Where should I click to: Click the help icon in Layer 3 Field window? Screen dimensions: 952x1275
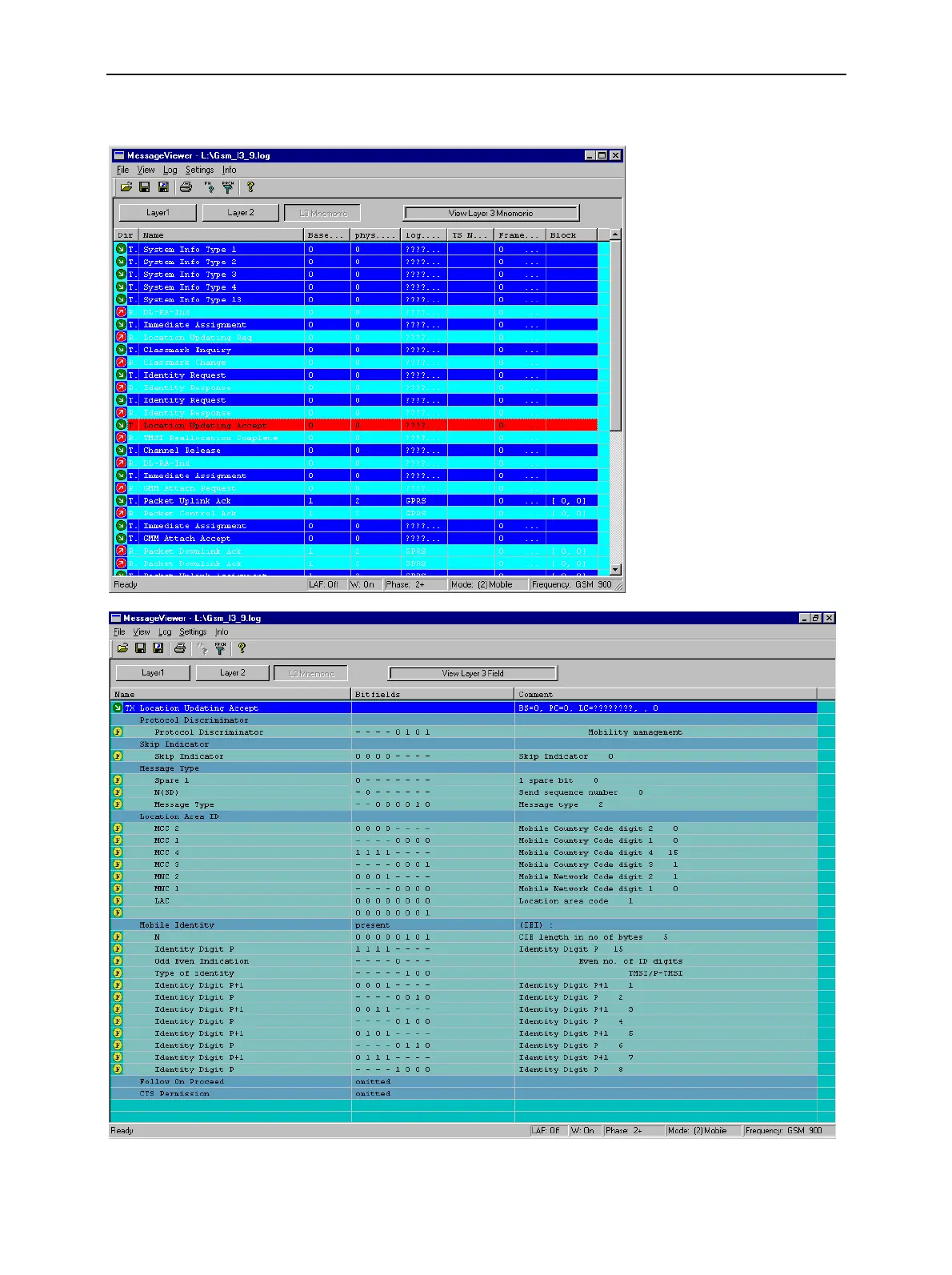point(242,648)
